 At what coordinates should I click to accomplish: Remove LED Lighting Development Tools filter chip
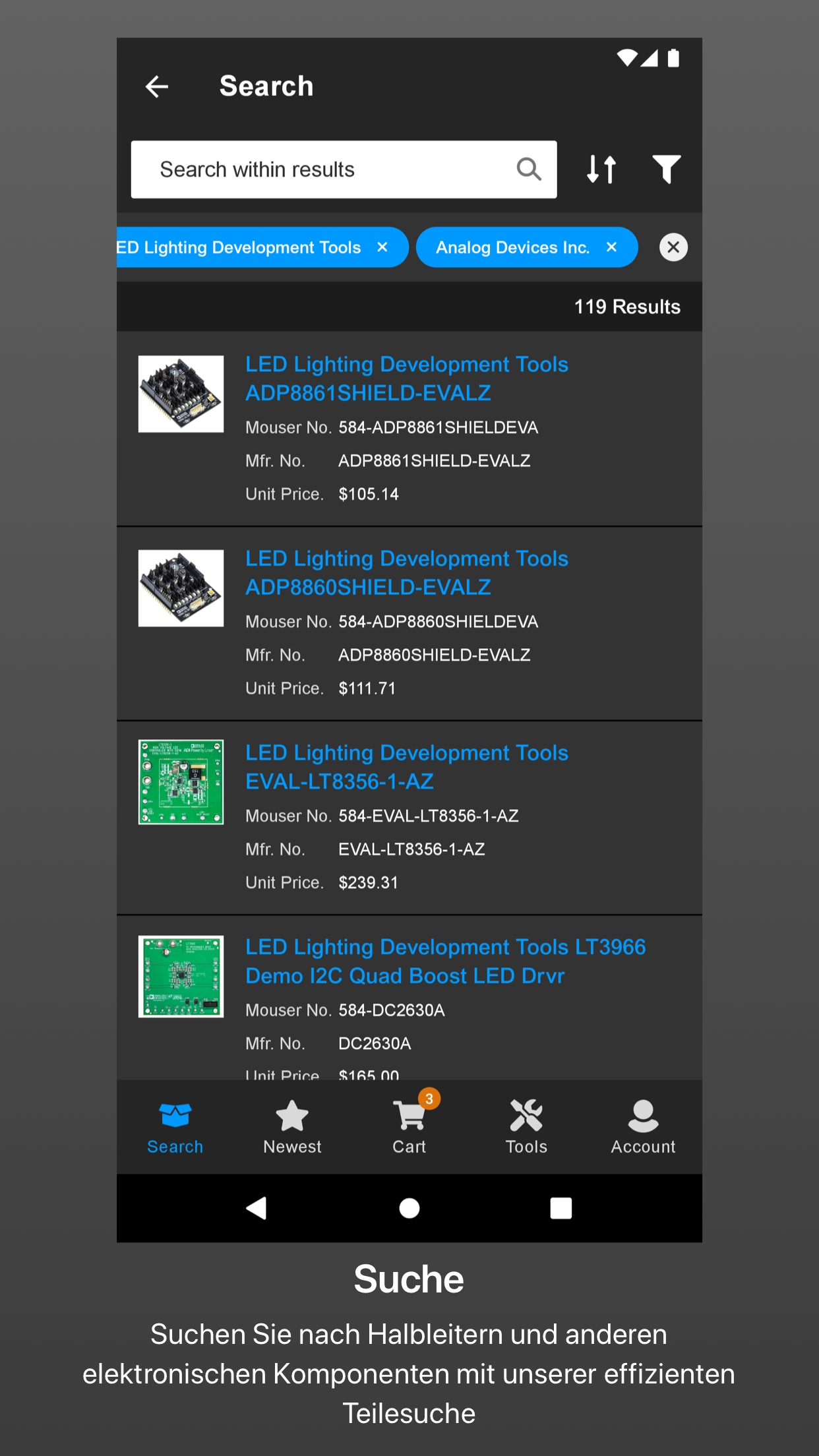click(x=382, y=247)
